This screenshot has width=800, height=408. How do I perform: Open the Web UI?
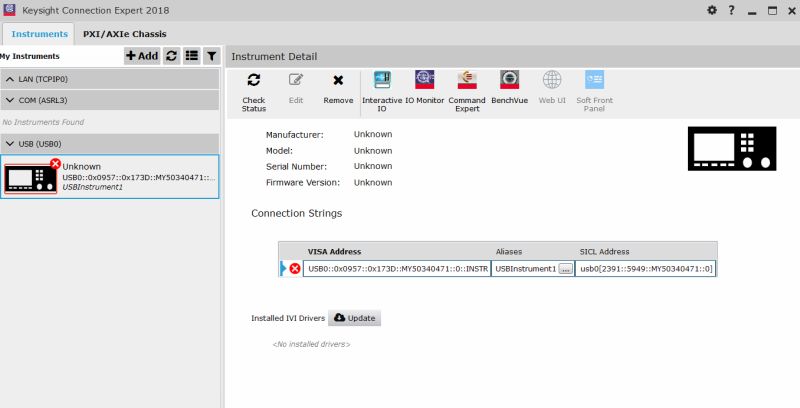pos(552,80)
